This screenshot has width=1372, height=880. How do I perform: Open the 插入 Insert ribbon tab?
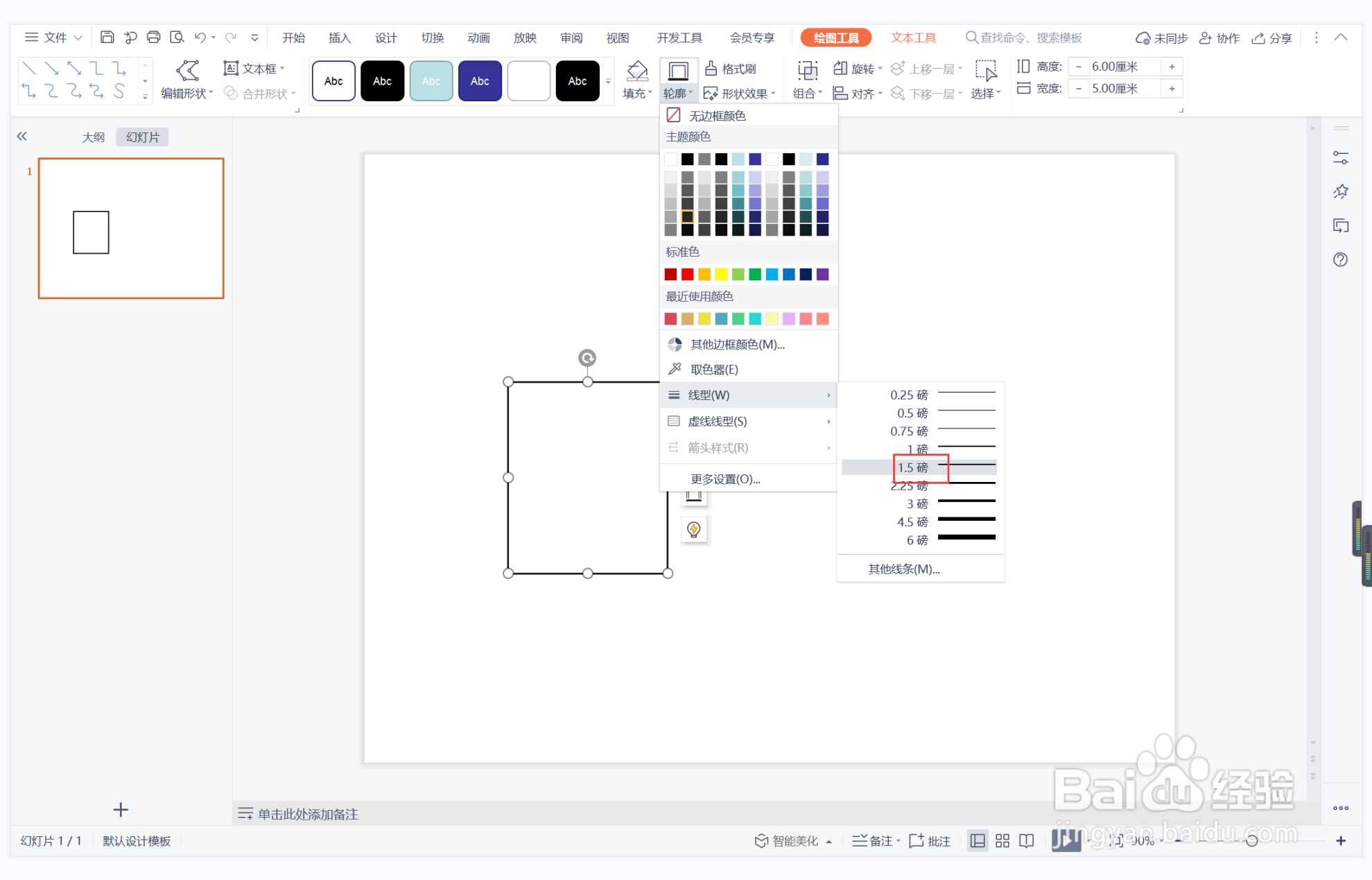coord(339,37)
